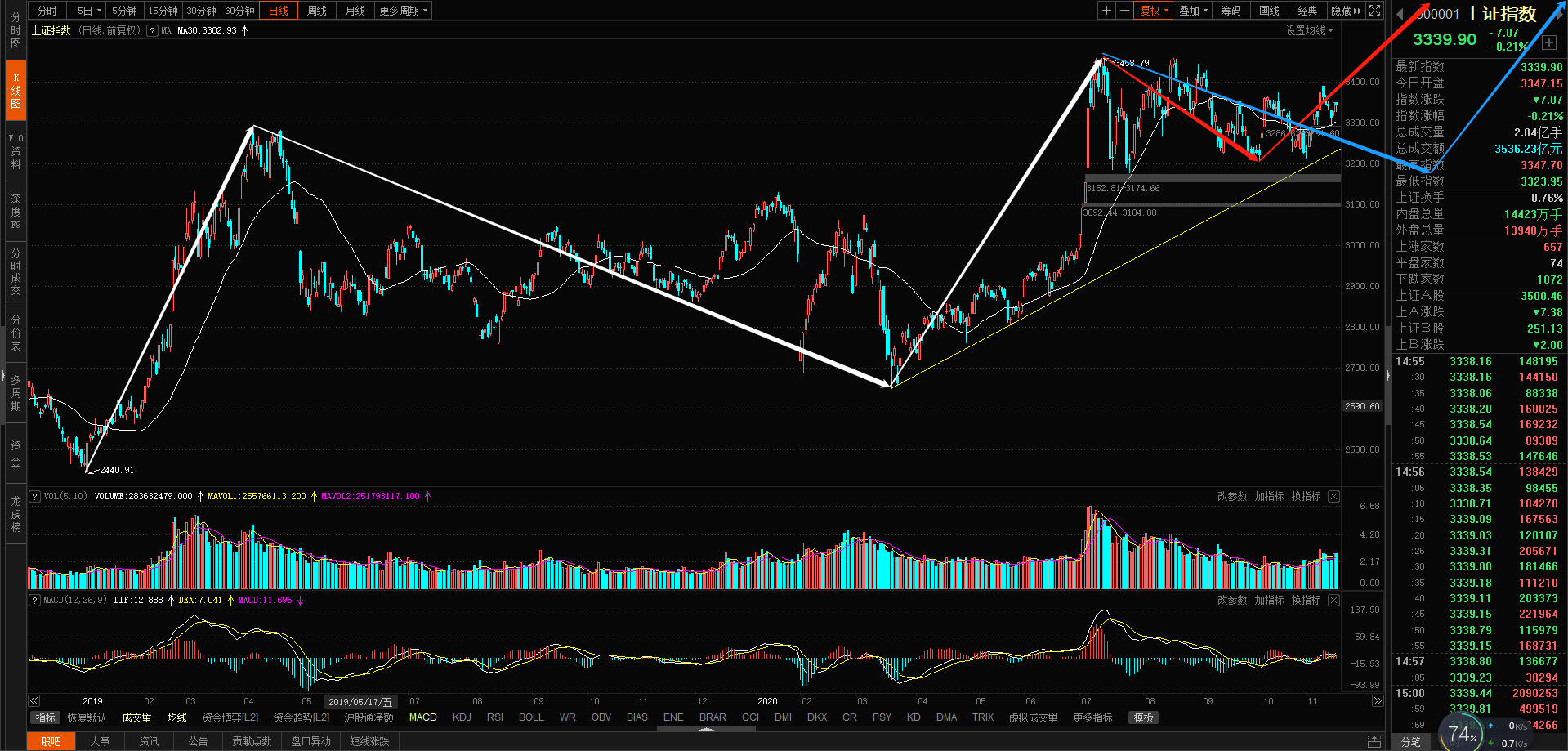Add 上证指数 to watchlist with plus box
The height and width of the screenshot is (751, 1568).
coord(1548,42)
